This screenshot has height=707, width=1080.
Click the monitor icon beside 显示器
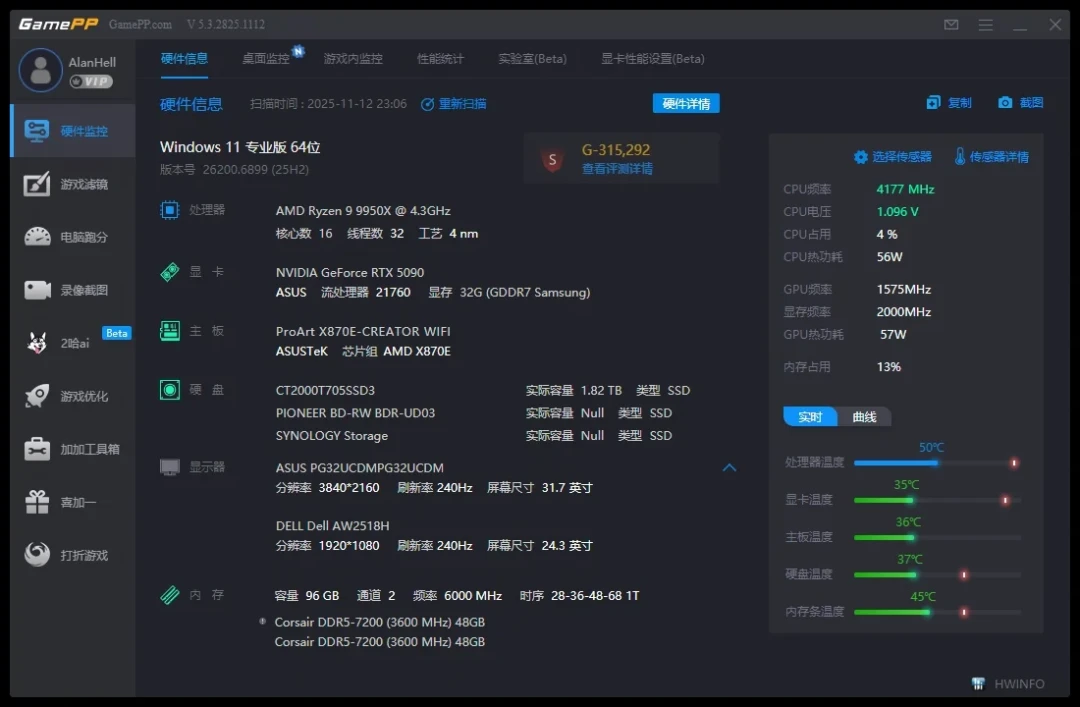[169, 467]
